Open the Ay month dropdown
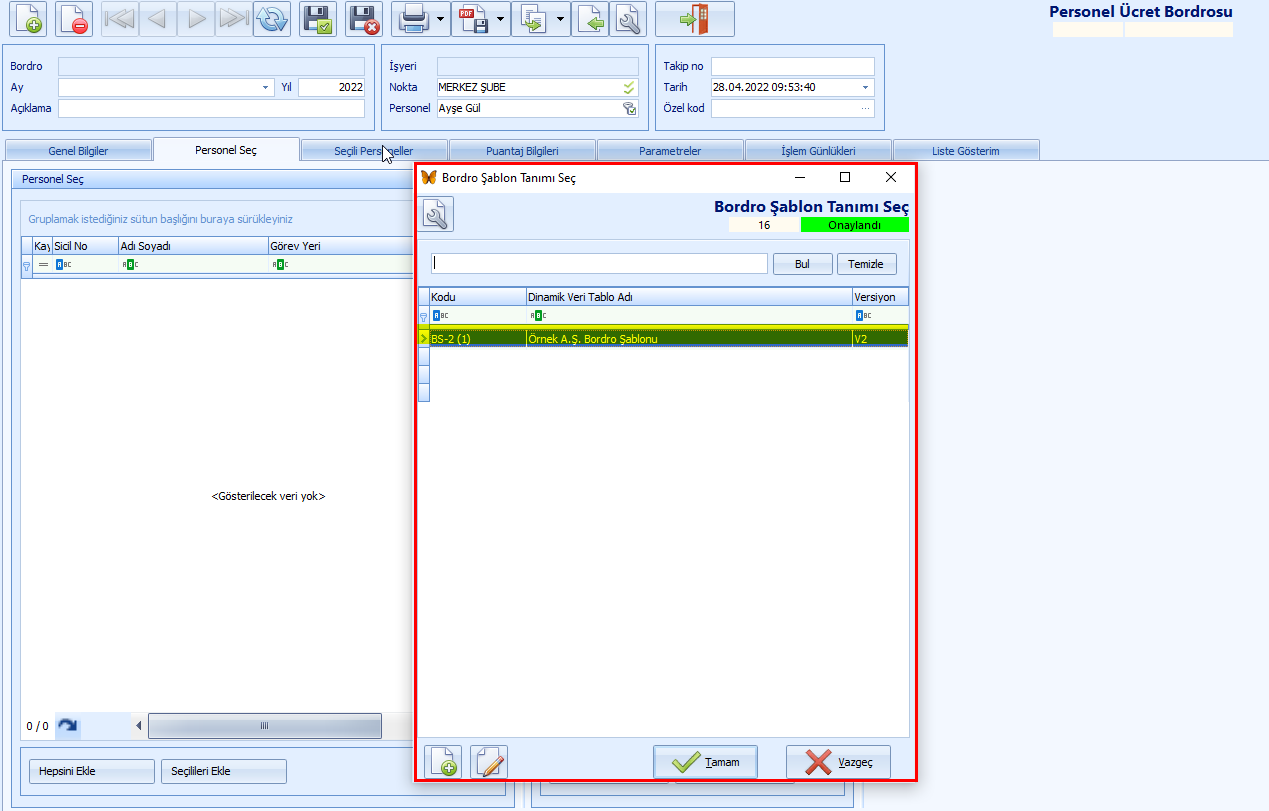 pyautogui.click(x=266, y=87)
